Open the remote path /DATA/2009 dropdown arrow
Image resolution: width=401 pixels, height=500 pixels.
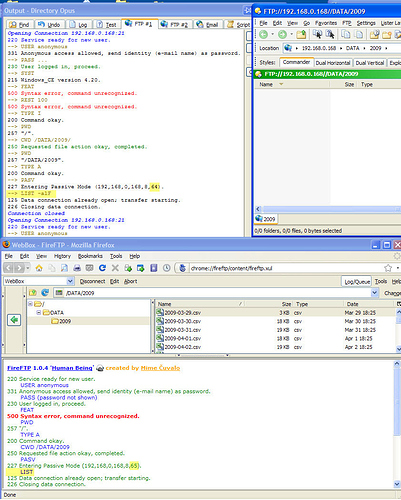375,293
